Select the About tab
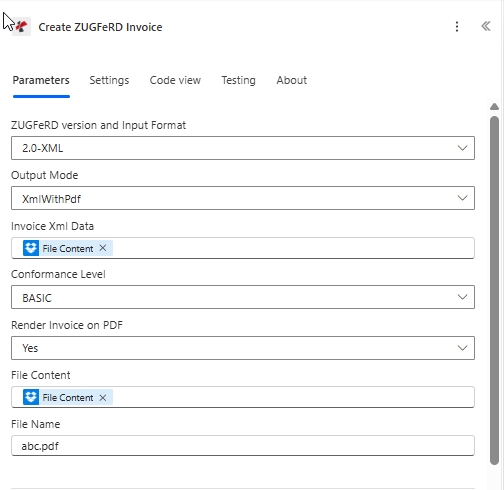 click(292, 80)
